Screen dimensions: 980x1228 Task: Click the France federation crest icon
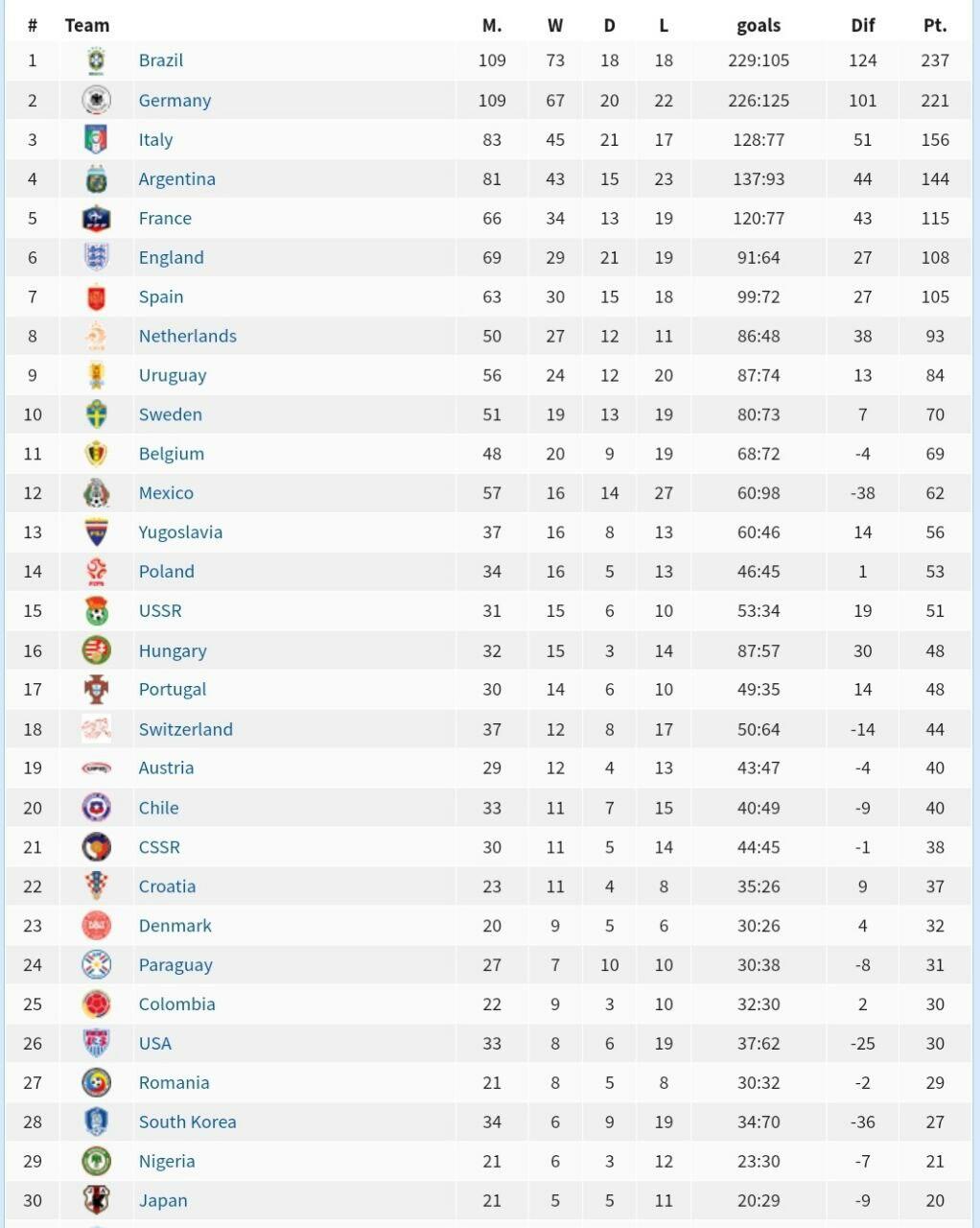[96, 218]
